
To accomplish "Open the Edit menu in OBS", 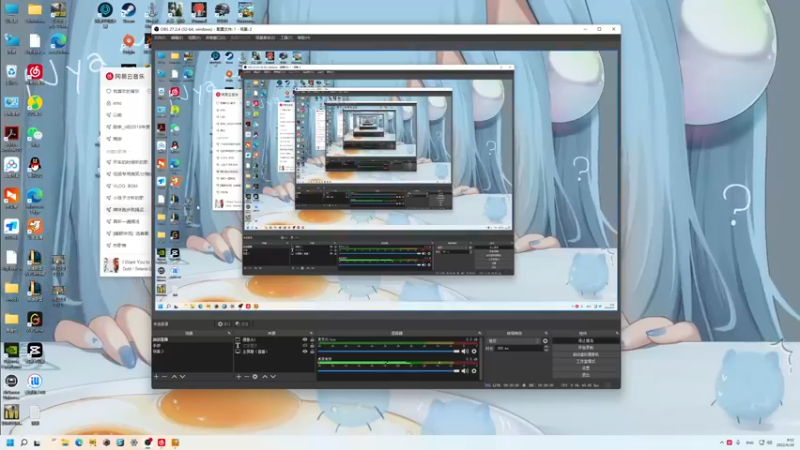I will point(177,38).
